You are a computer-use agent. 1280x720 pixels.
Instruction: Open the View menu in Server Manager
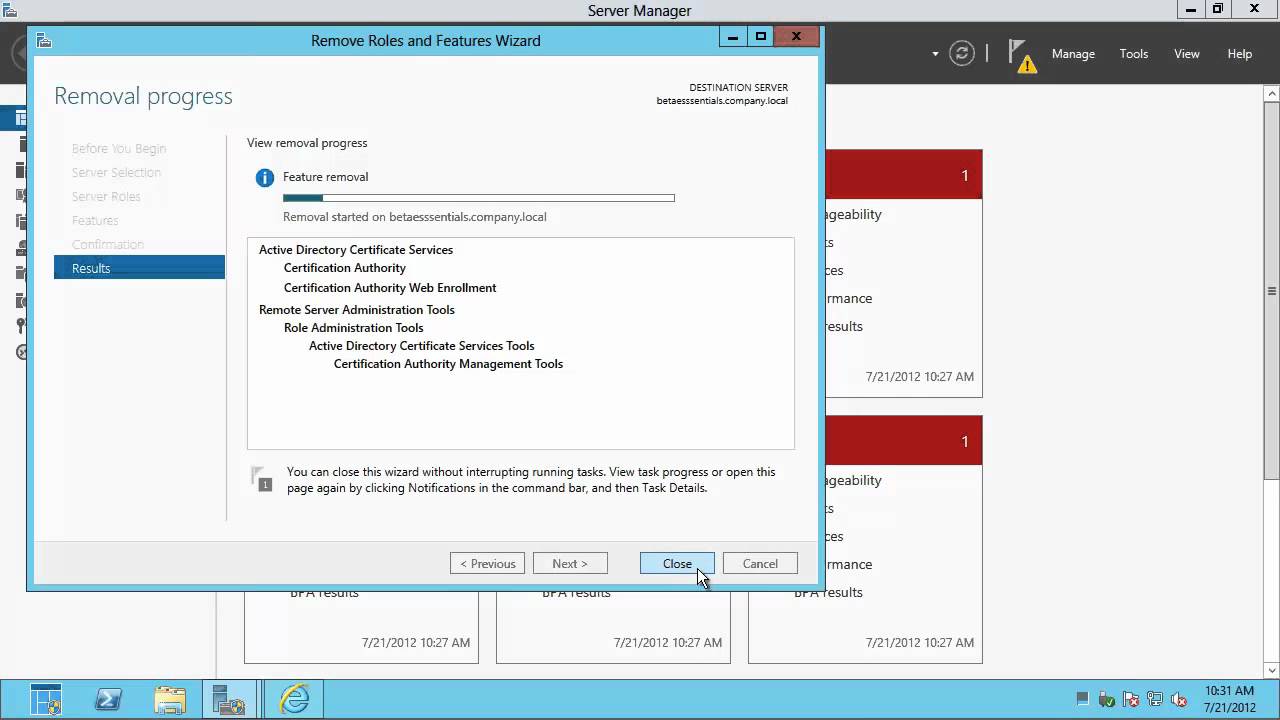pyautogui.click(x=1187, y=54)
